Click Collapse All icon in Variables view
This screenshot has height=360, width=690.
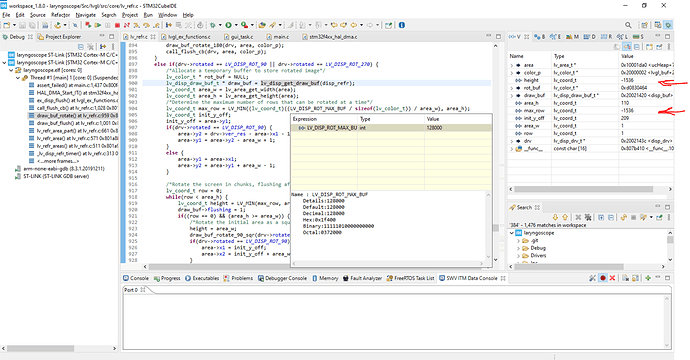coord(637,47)
